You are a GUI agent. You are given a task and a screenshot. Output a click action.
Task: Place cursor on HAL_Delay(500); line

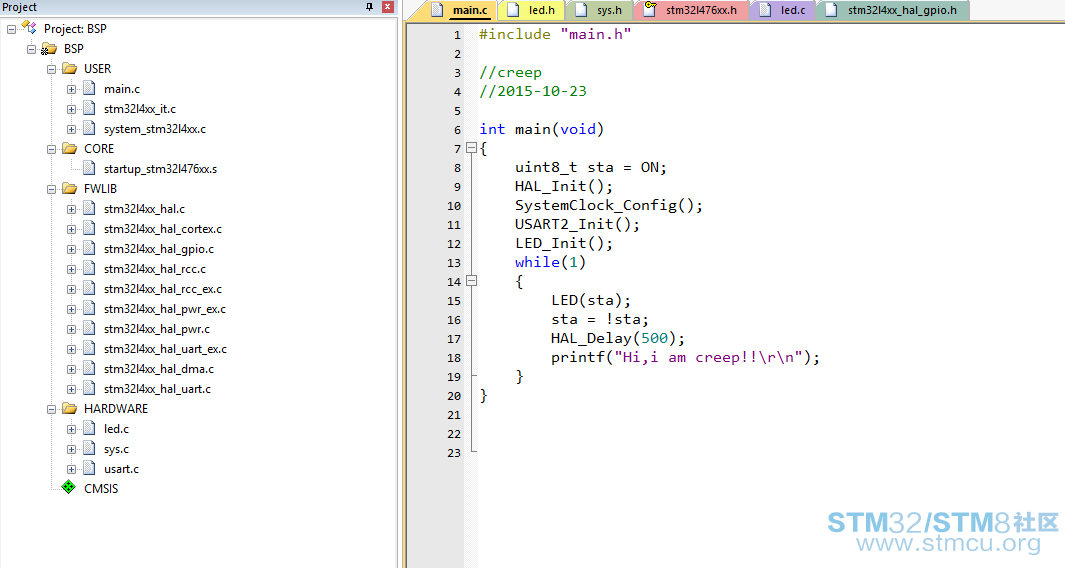click(x=618, y=338)
